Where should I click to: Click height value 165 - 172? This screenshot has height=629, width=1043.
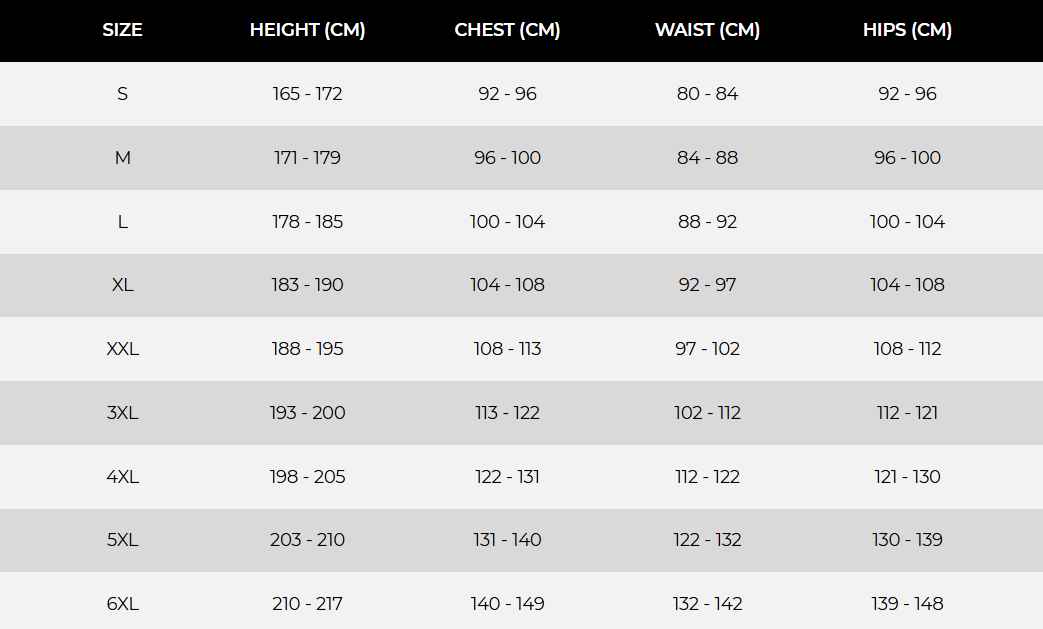click(307, 94)
